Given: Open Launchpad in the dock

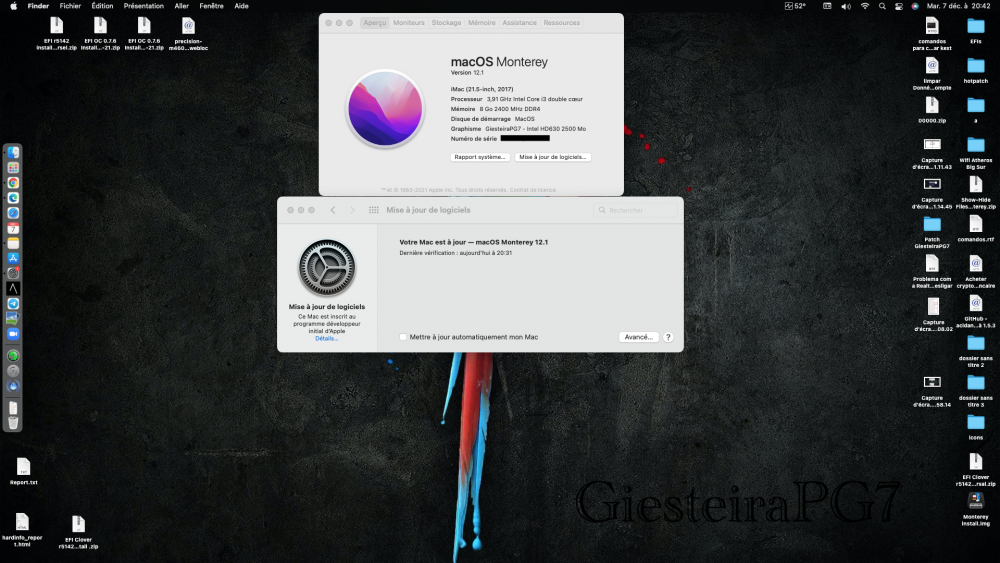Looking at the screenshot, I should pos(13,168).
